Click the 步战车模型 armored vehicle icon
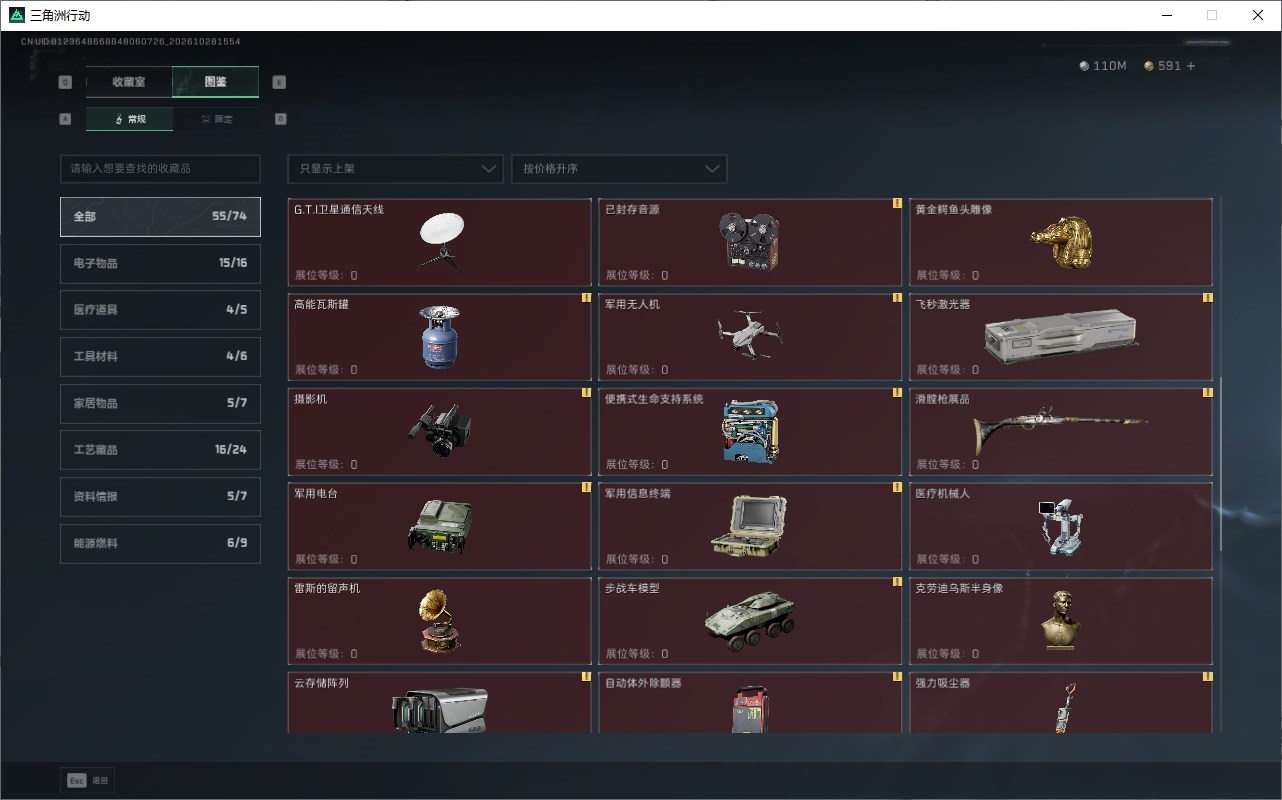Image resolution: width=1282 pixels, height=800 pixels. pos(749,623)
